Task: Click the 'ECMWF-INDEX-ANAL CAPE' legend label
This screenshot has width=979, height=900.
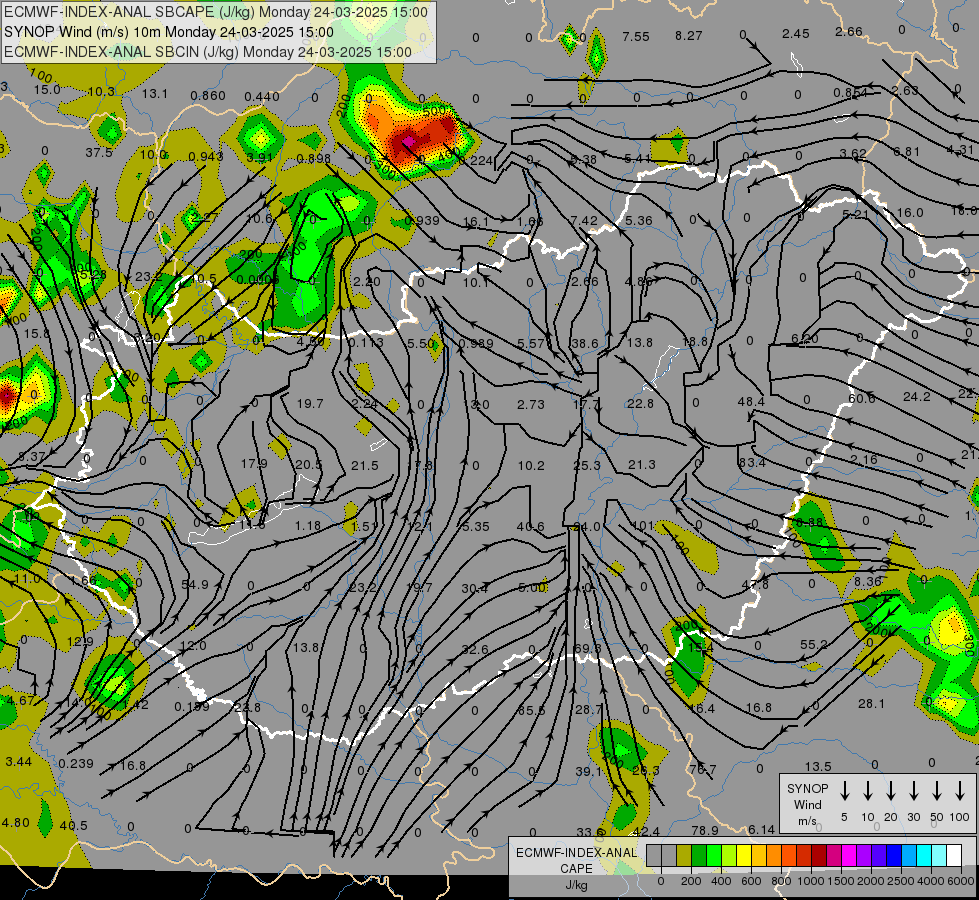Action: coord(576,860)
